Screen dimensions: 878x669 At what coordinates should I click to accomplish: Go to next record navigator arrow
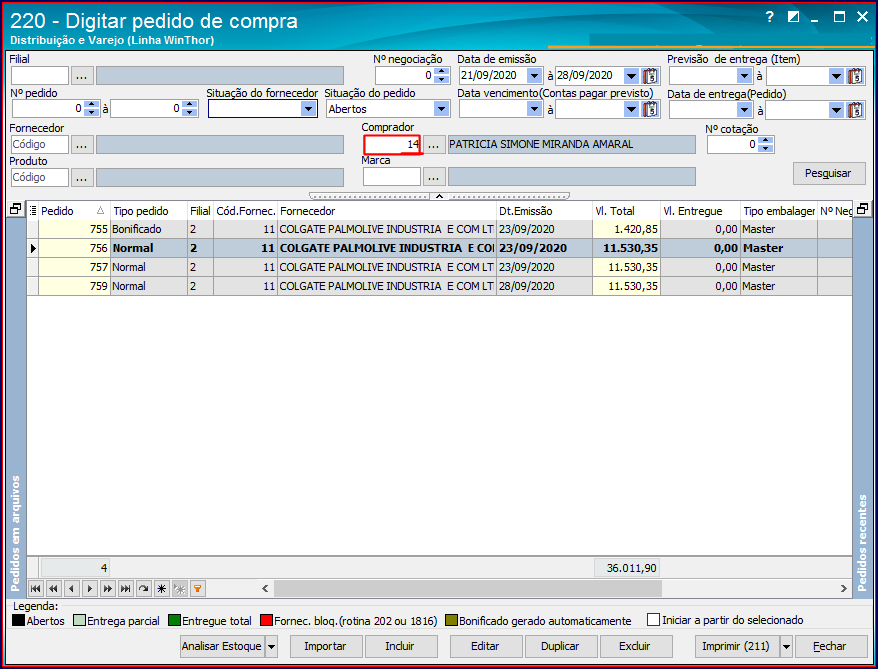pyautogui.click(x=90, y=588)
